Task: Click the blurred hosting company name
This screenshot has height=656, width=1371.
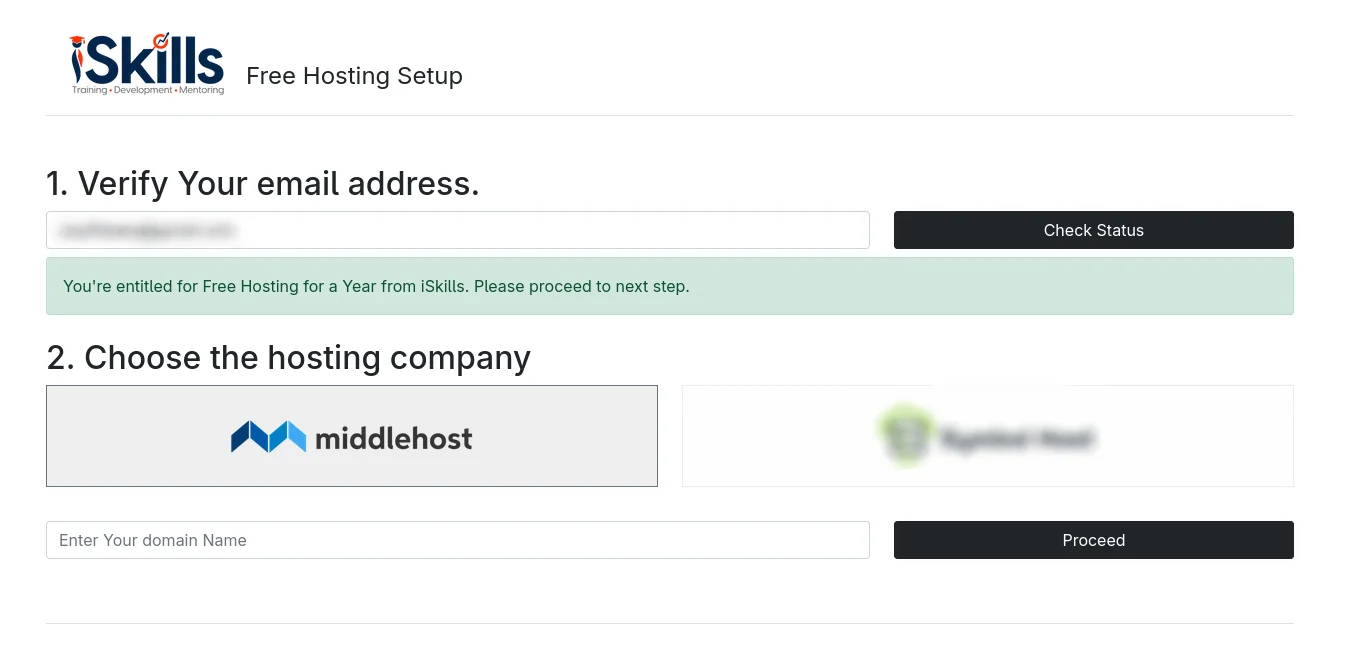Action: point(1016,438)
